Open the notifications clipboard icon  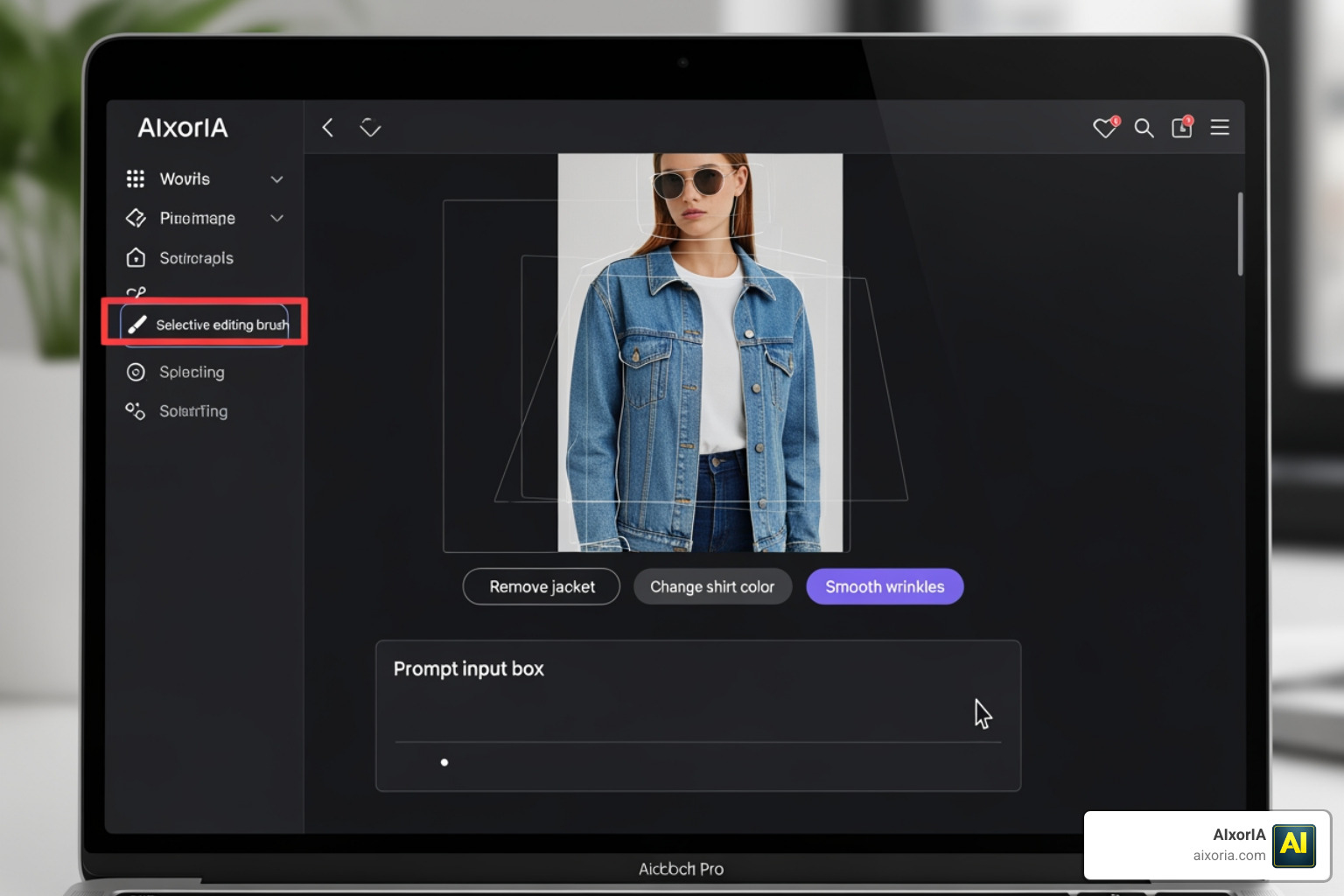click(1182, 127)
